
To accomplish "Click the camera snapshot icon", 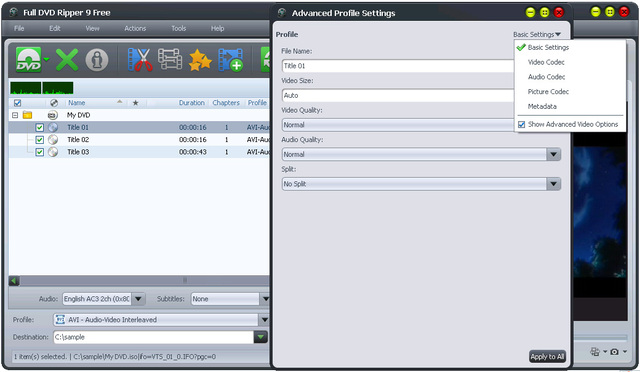I will tap(614, 352).
